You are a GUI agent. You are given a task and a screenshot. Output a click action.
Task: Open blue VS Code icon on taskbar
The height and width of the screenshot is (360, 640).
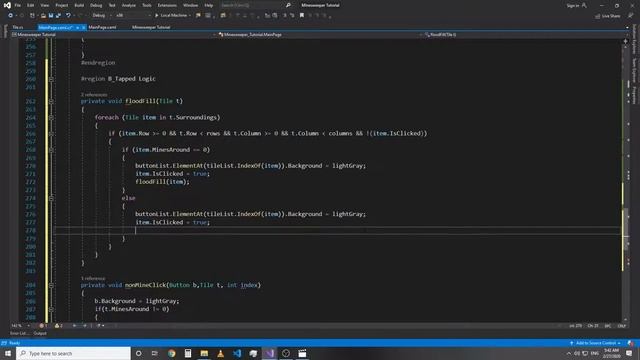pos(237,353)
